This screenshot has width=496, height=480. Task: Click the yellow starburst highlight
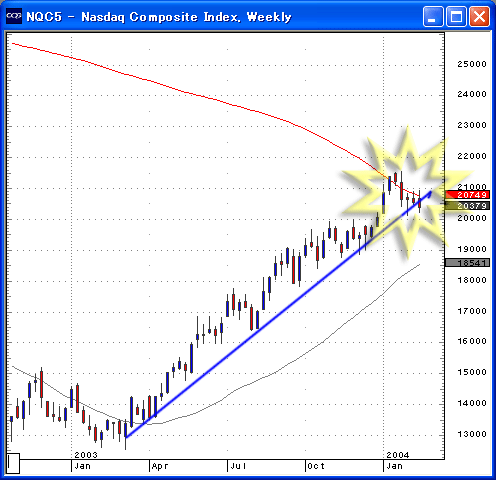[407, 192]
